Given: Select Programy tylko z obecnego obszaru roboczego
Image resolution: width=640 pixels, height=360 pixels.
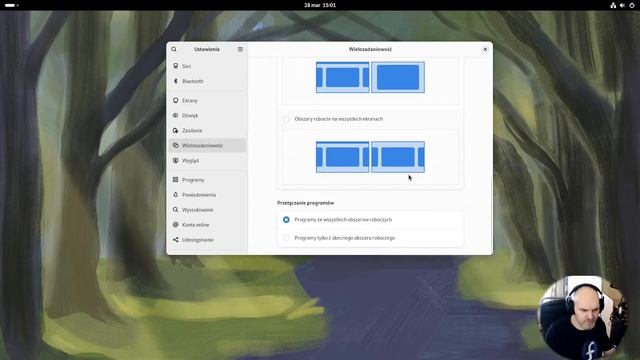Looking at the screenshot, I should pyautogui.click(x=370, y=238).
